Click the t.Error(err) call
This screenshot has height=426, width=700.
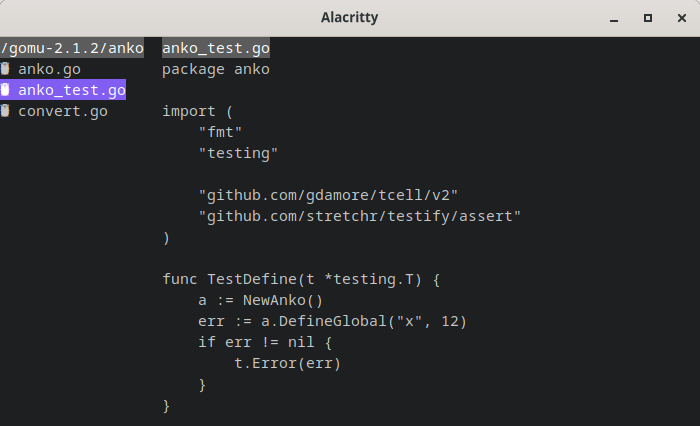coord(288,363)
